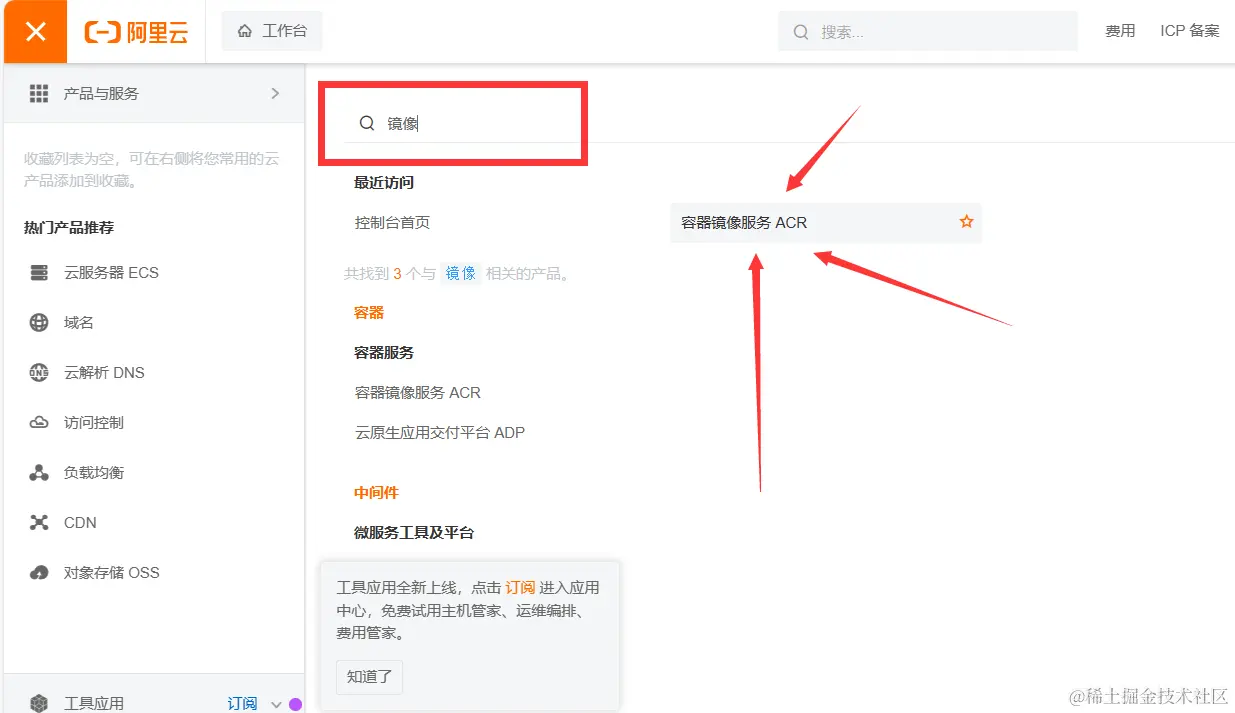Click the 云服务器 ECS server icon
1235x713 pixels.
tap(39, 272)
